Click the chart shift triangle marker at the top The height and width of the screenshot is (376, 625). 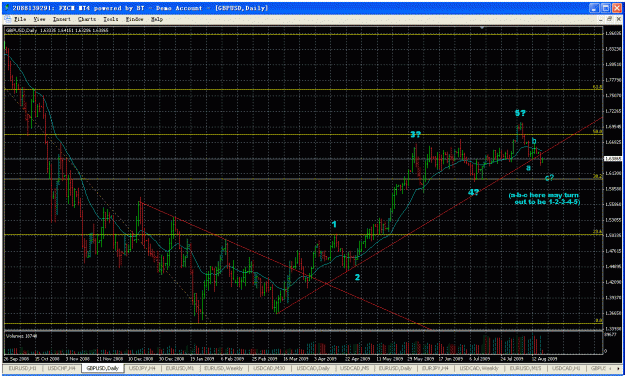pos(482,28)
